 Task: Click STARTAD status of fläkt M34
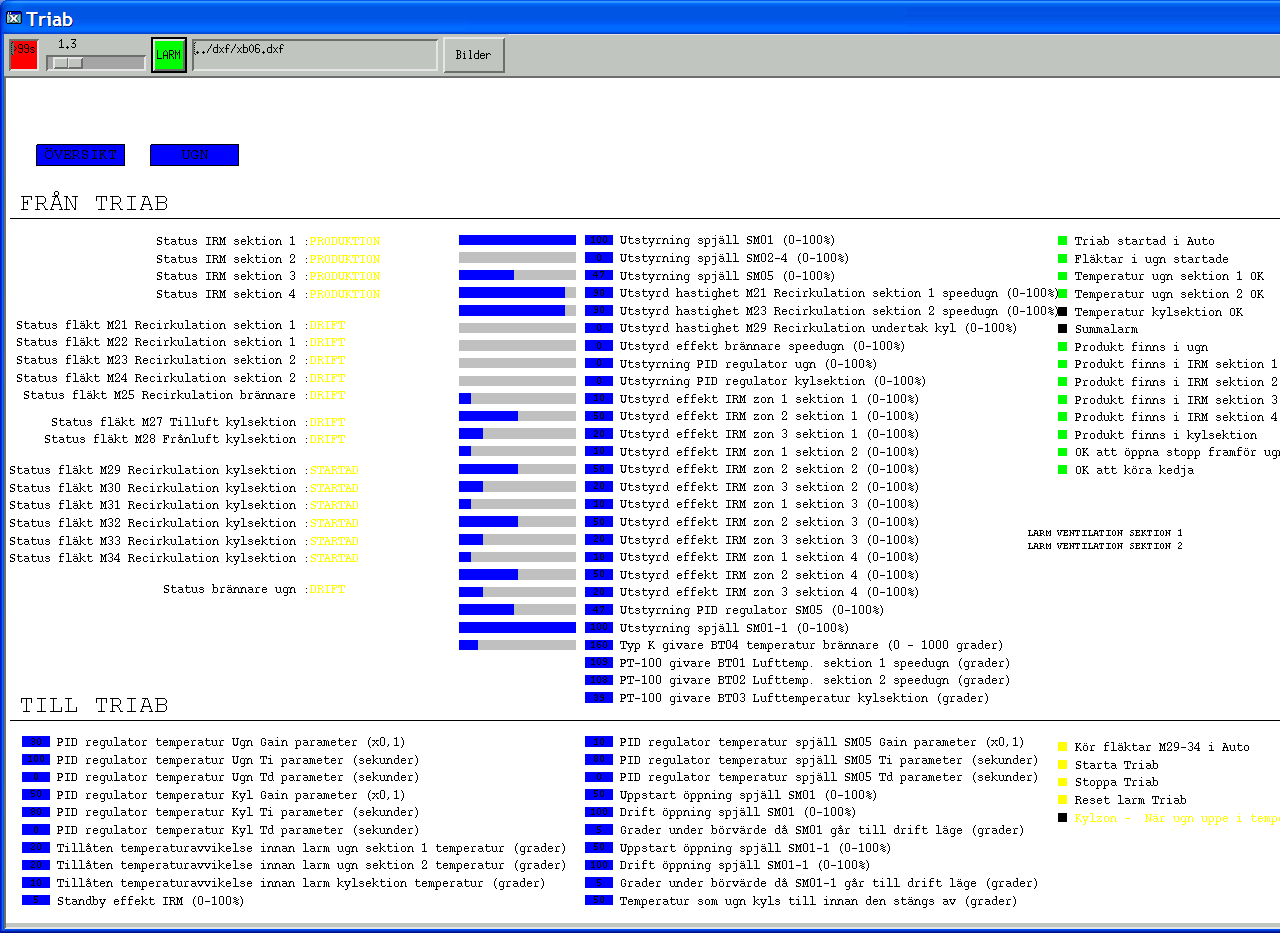tap(334, 559)
